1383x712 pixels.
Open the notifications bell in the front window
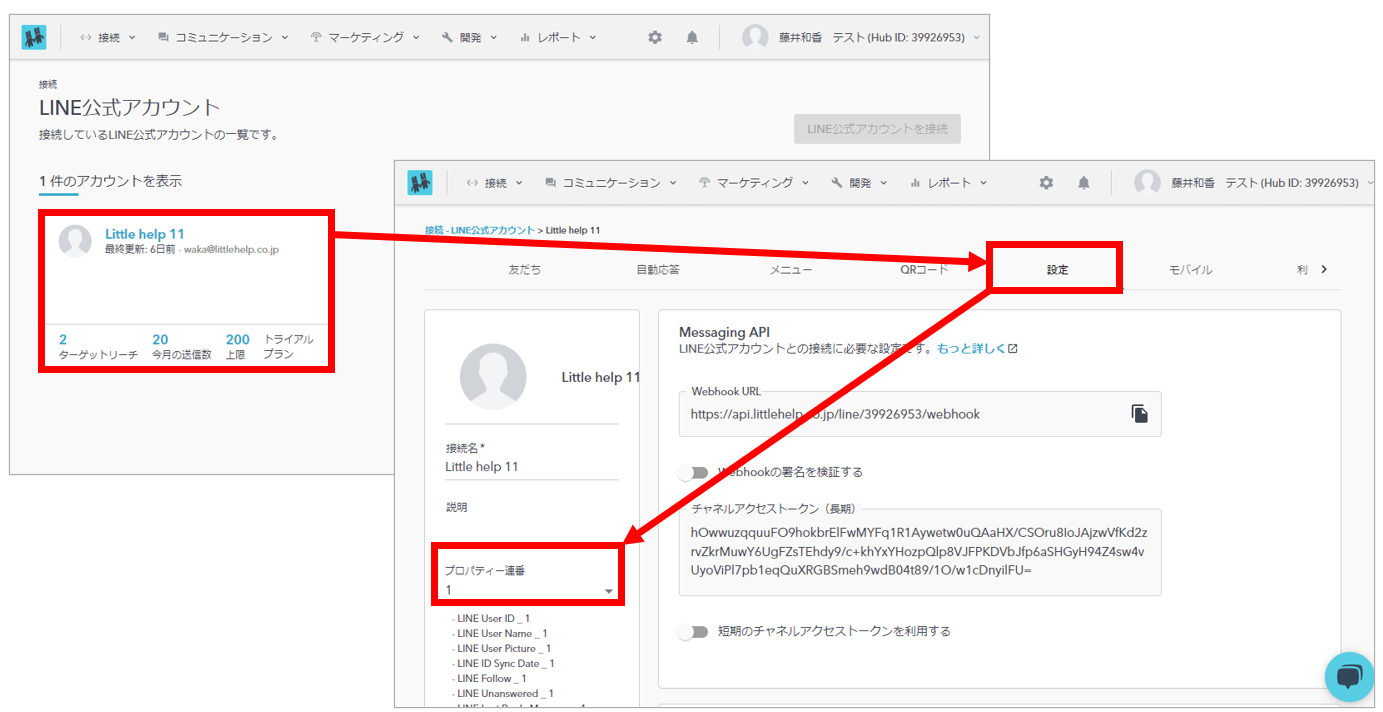click(x=1084, y=183)
